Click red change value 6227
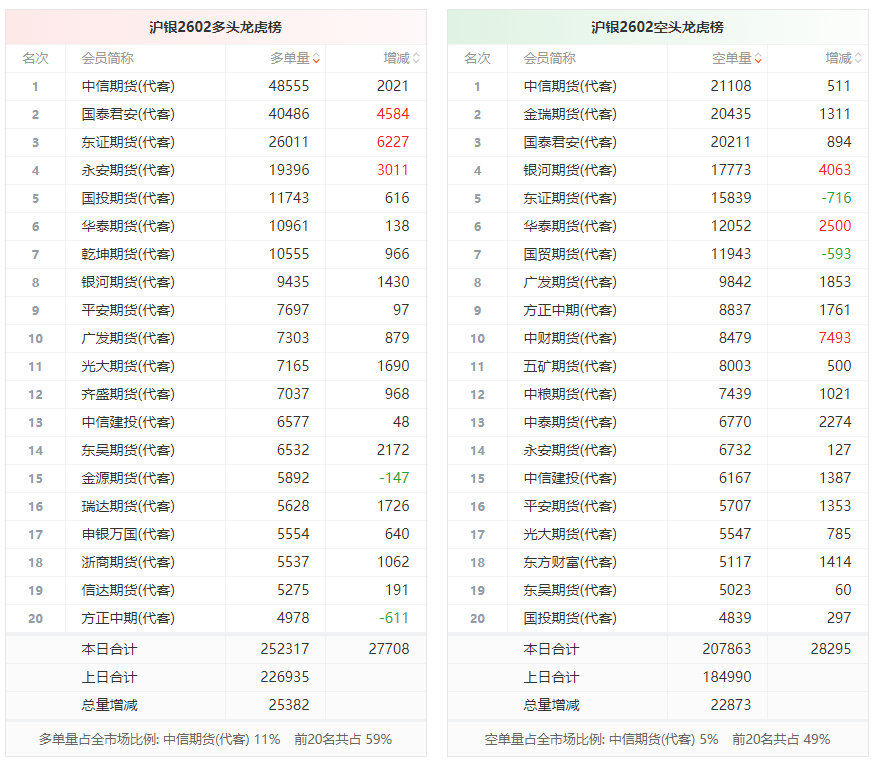The image size is (874, 763). (x=393, y=142)
